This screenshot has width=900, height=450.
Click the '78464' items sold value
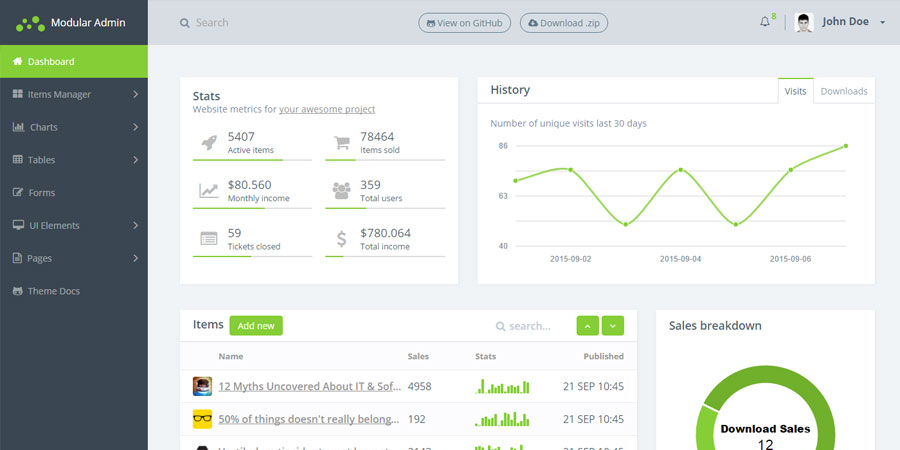(377, 137)
